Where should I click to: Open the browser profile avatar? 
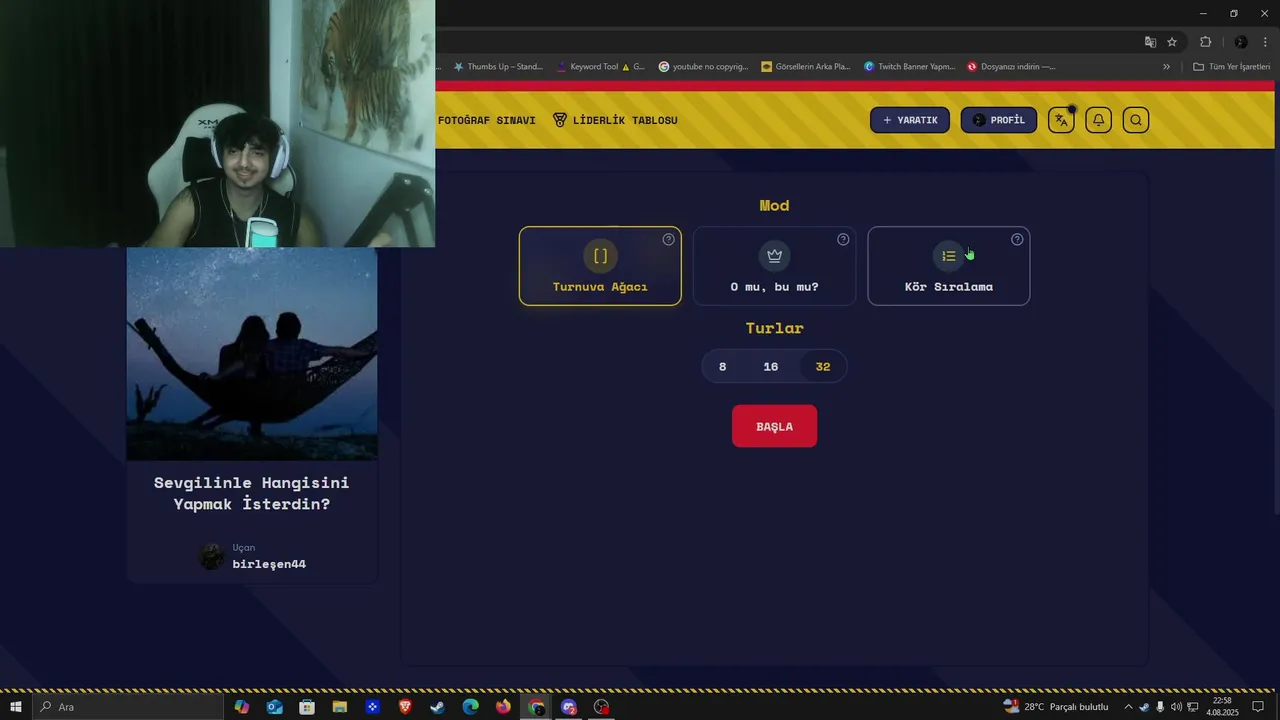point(1241,42)
